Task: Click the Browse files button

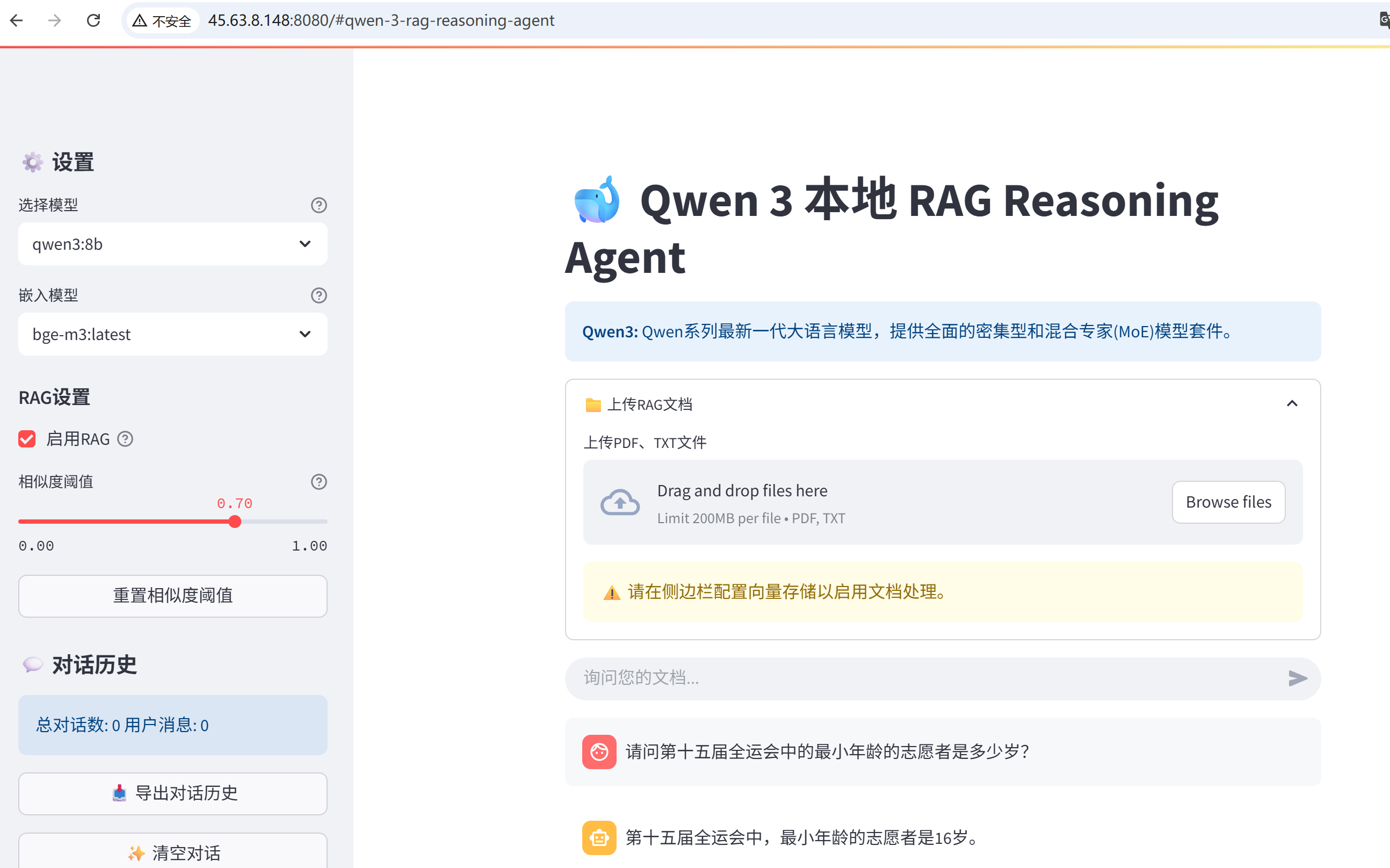Action: click(x=1228, y=502)
